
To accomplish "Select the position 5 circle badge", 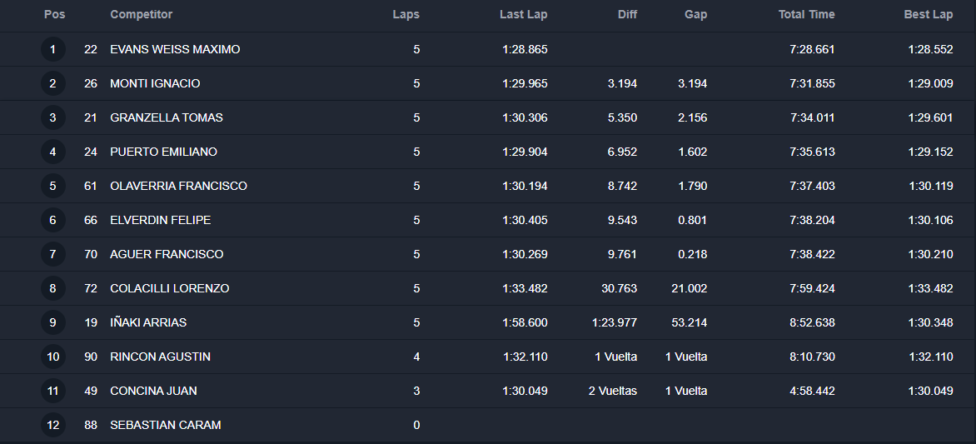I will point(53,186).
